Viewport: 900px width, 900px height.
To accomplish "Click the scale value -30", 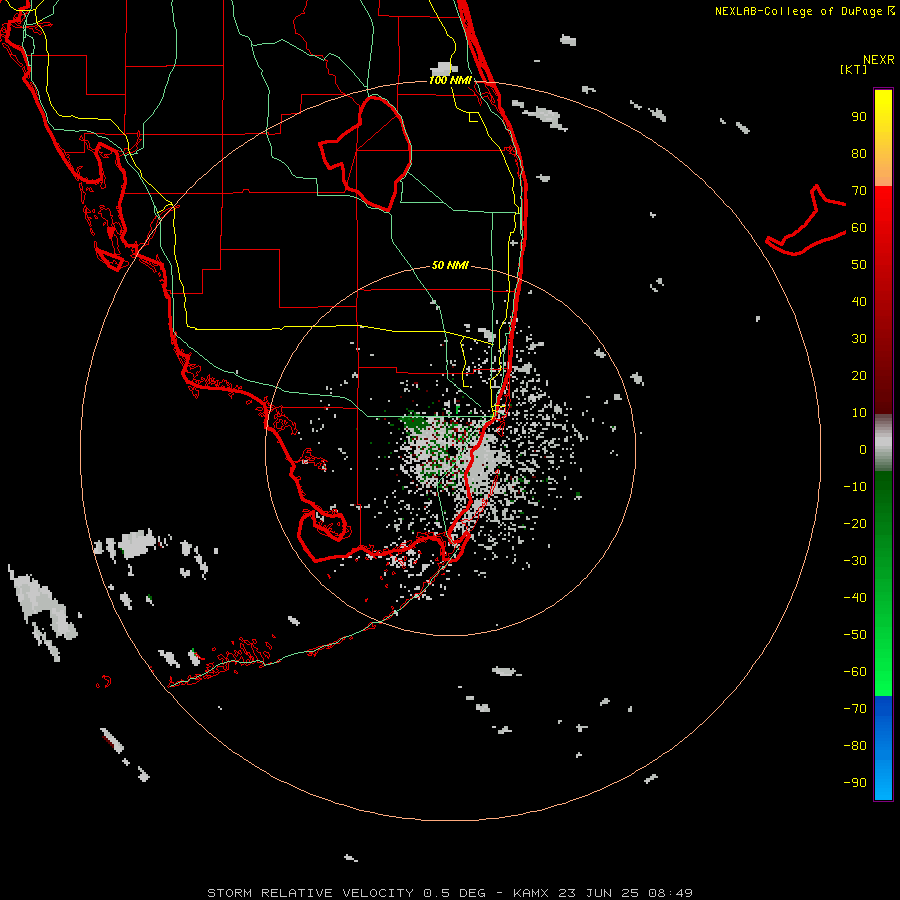I will coord(855,561).
